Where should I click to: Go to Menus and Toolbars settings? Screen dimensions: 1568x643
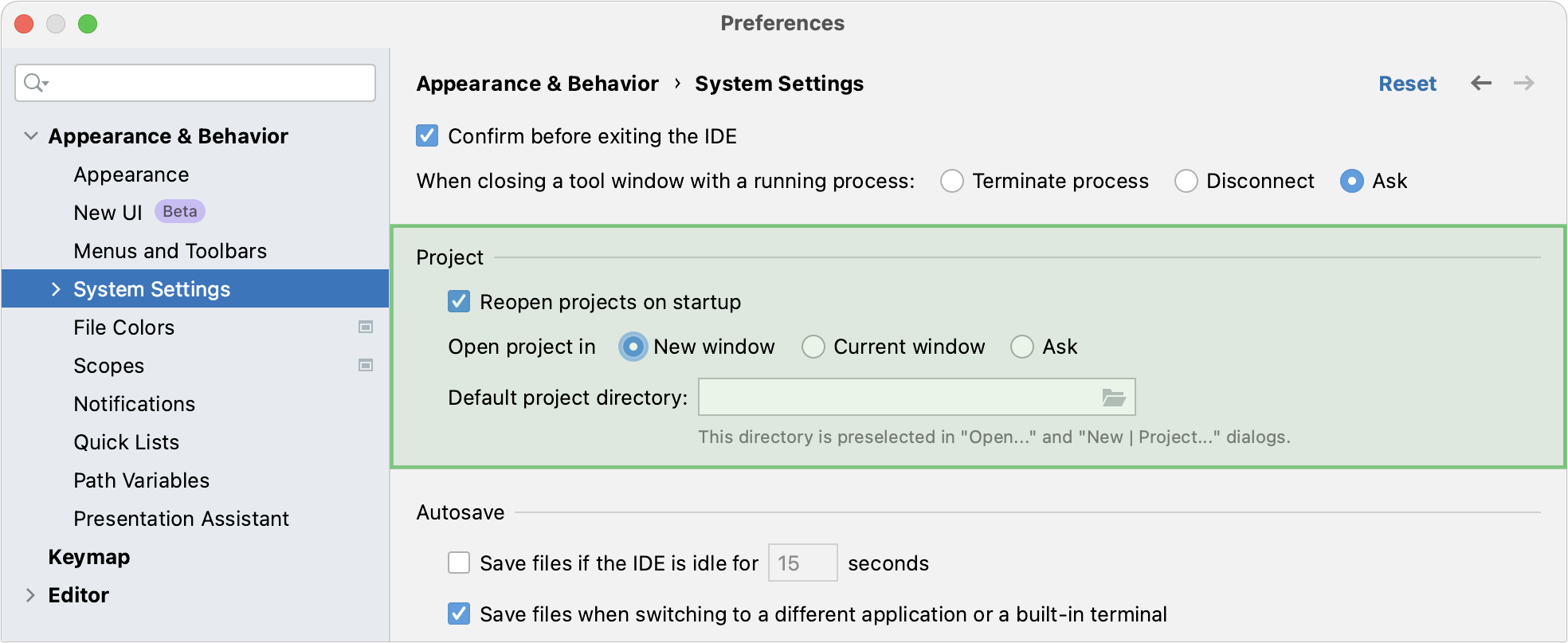tap(171, 251)
